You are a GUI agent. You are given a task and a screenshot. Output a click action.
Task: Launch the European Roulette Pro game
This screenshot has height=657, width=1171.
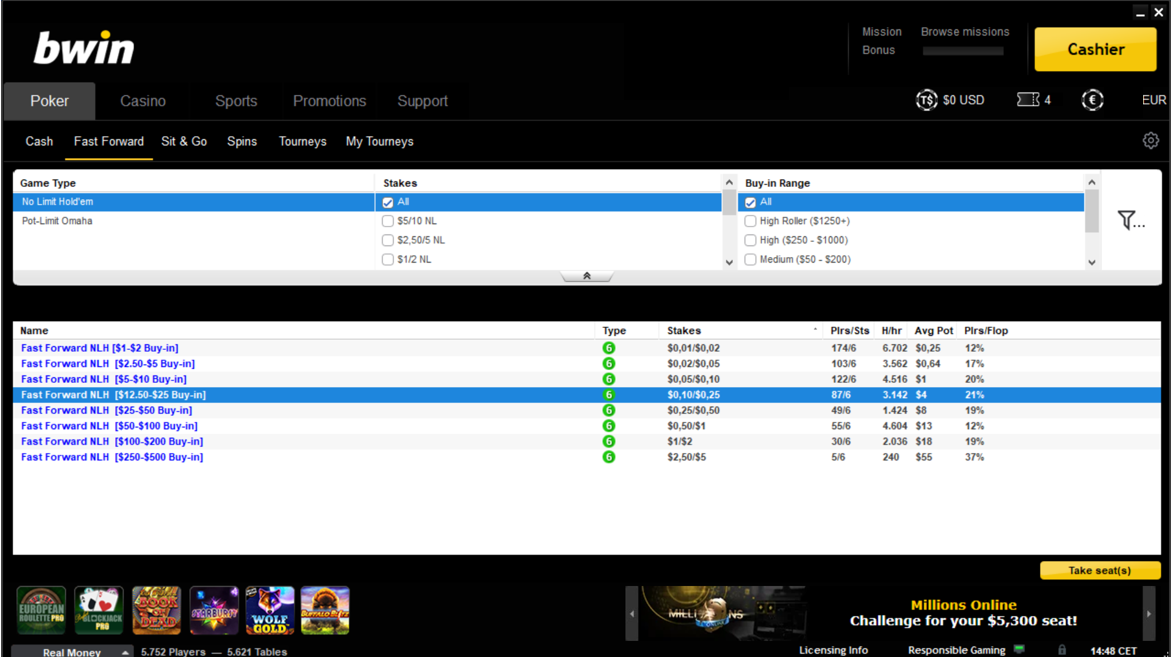(x=41, y=610)
